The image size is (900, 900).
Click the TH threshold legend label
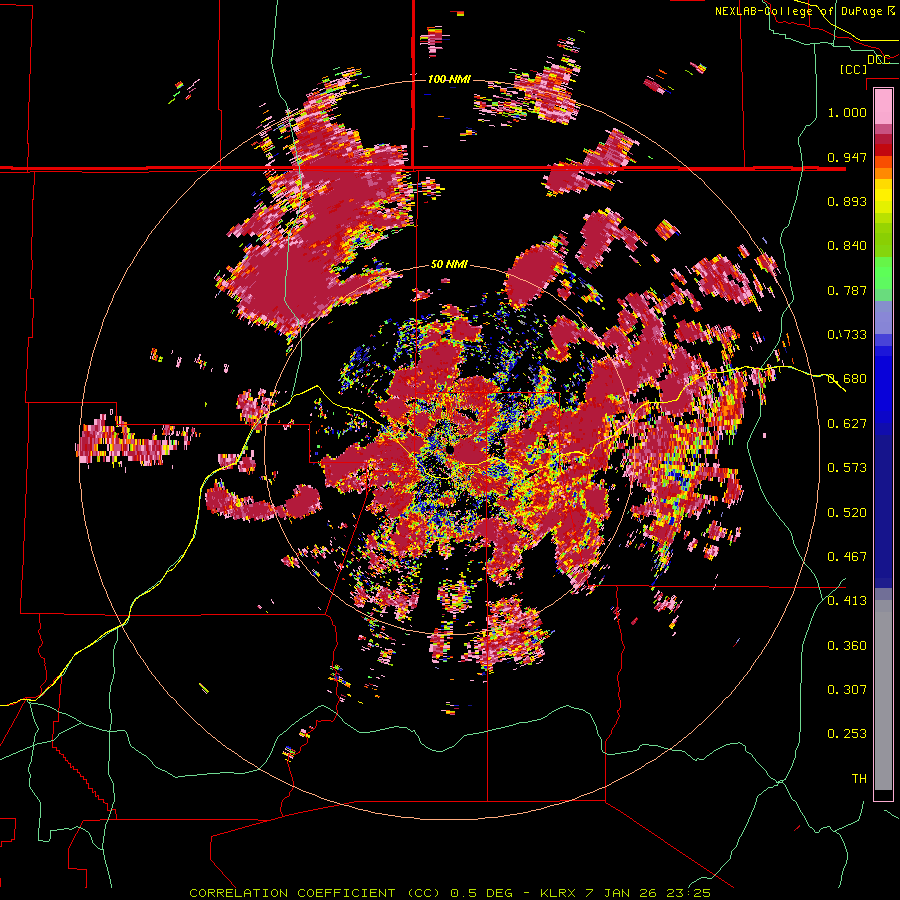(x=859, y=778)
